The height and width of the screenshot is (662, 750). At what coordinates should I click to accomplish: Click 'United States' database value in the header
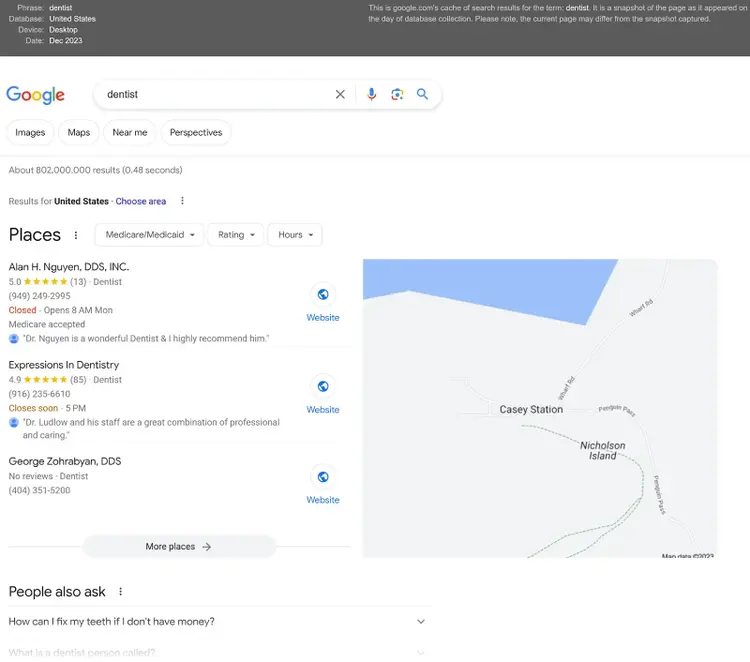click(x=72, y=19)
